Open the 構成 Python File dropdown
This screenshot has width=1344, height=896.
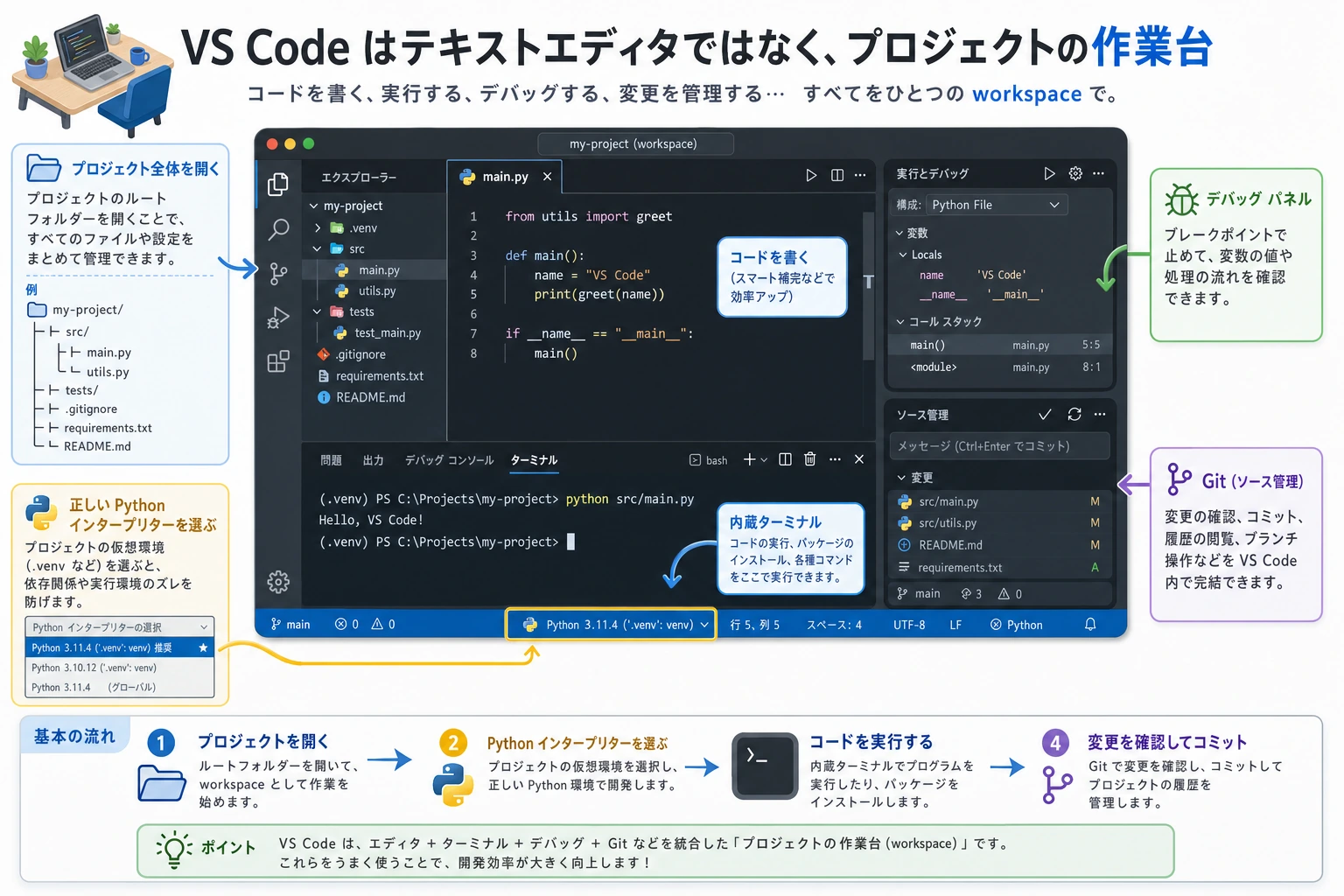[996, 205]
